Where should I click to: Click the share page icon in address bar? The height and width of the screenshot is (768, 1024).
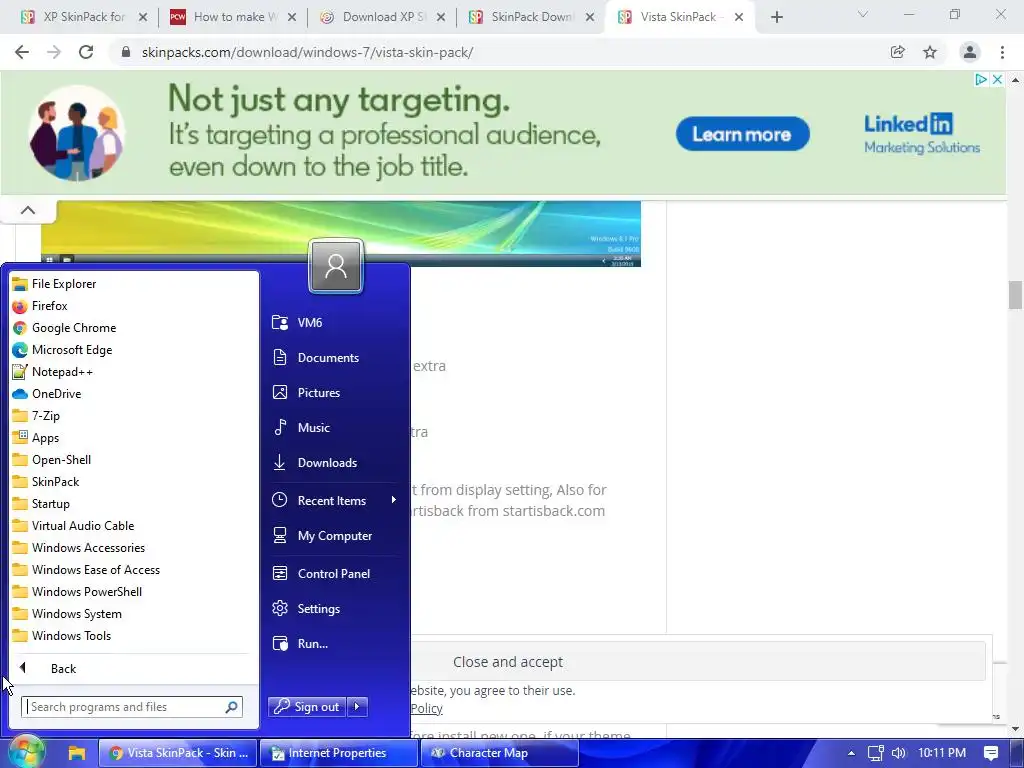tap(898, 52)
